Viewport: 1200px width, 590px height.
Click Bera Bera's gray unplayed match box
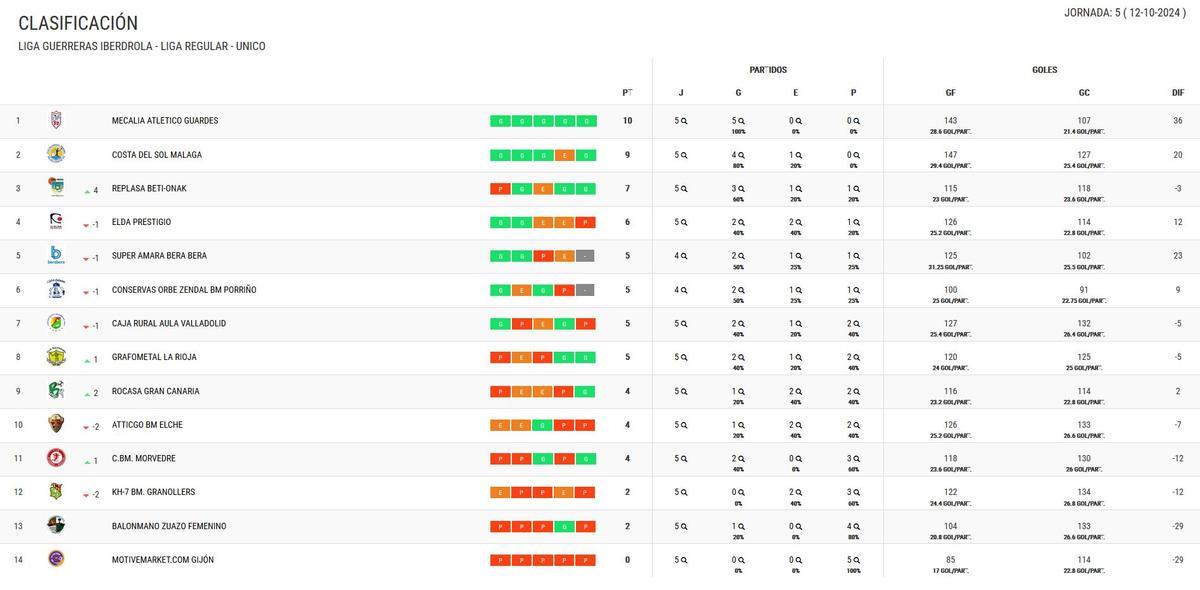coord(586,256)
